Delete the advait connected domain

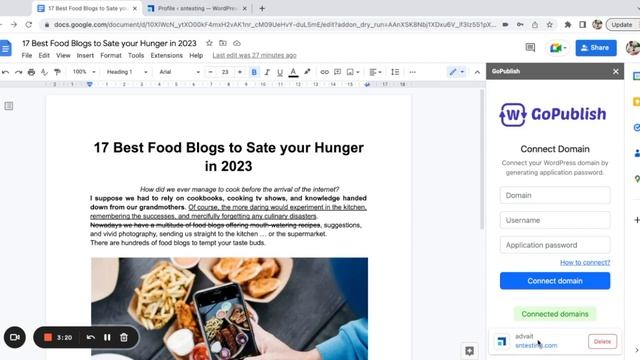tap(602, 342)
